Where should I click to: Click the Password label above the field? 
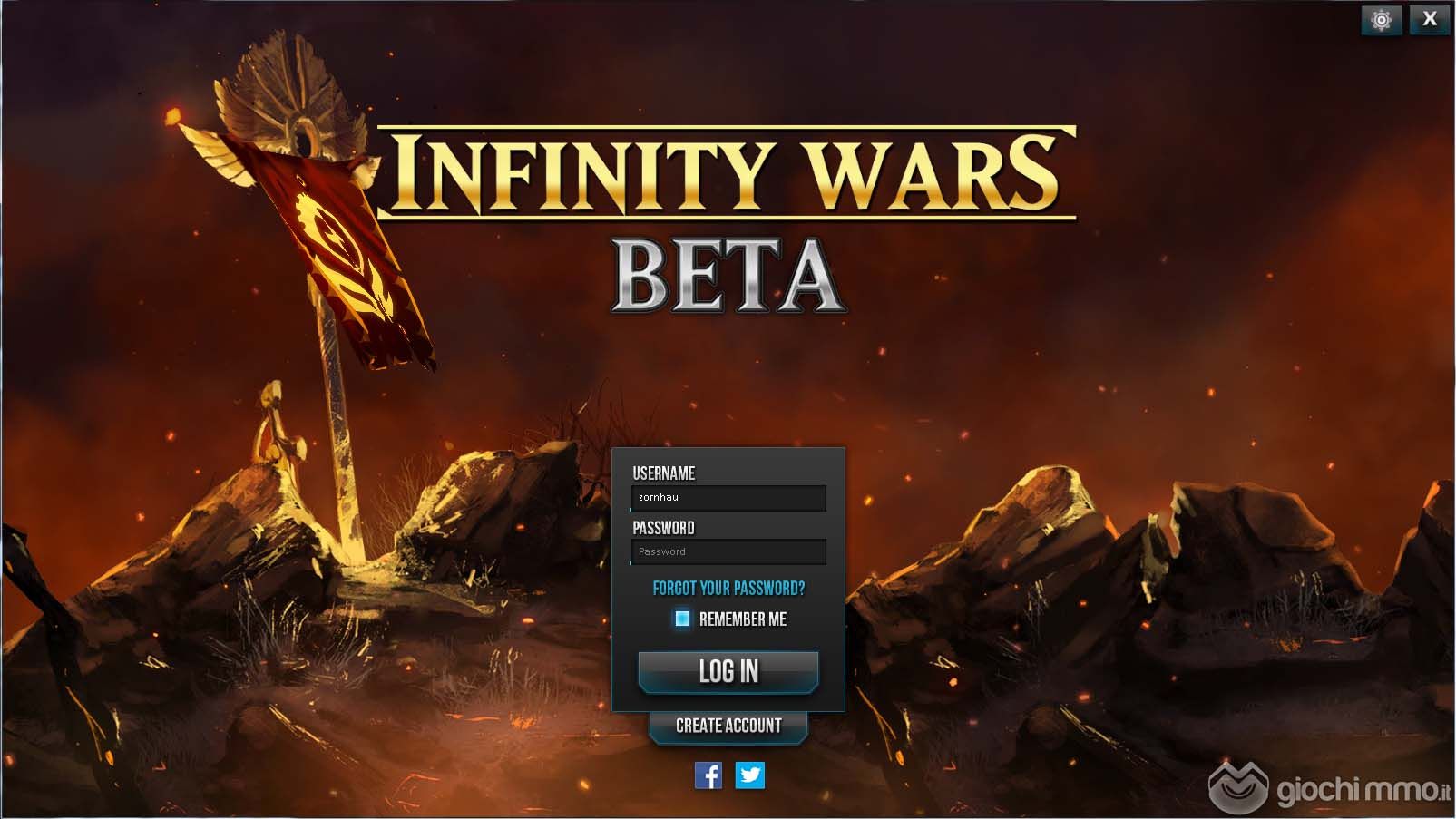(x=663, y=528)
